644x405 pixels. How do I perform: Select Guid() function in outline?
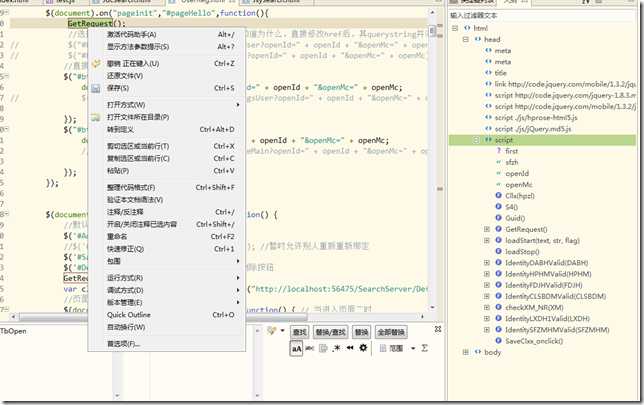click(515, 218)
